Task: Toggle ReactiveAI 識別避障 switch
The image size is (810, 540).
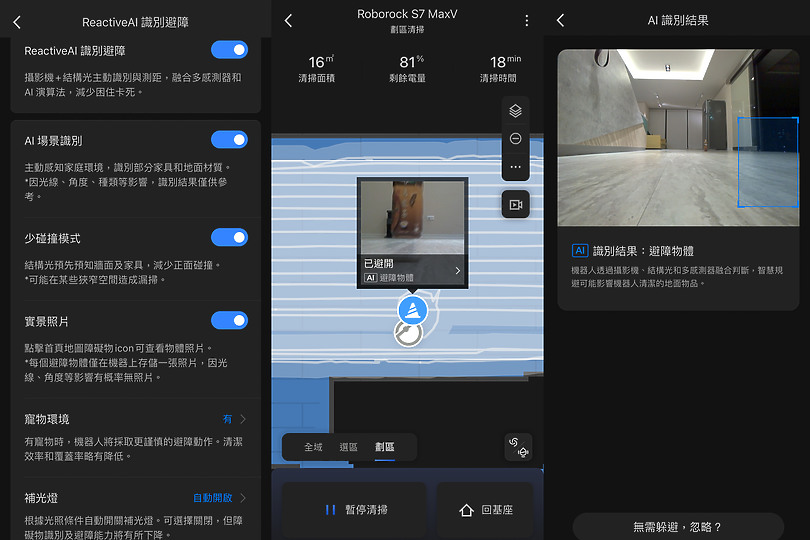Action: pos(229,50)
